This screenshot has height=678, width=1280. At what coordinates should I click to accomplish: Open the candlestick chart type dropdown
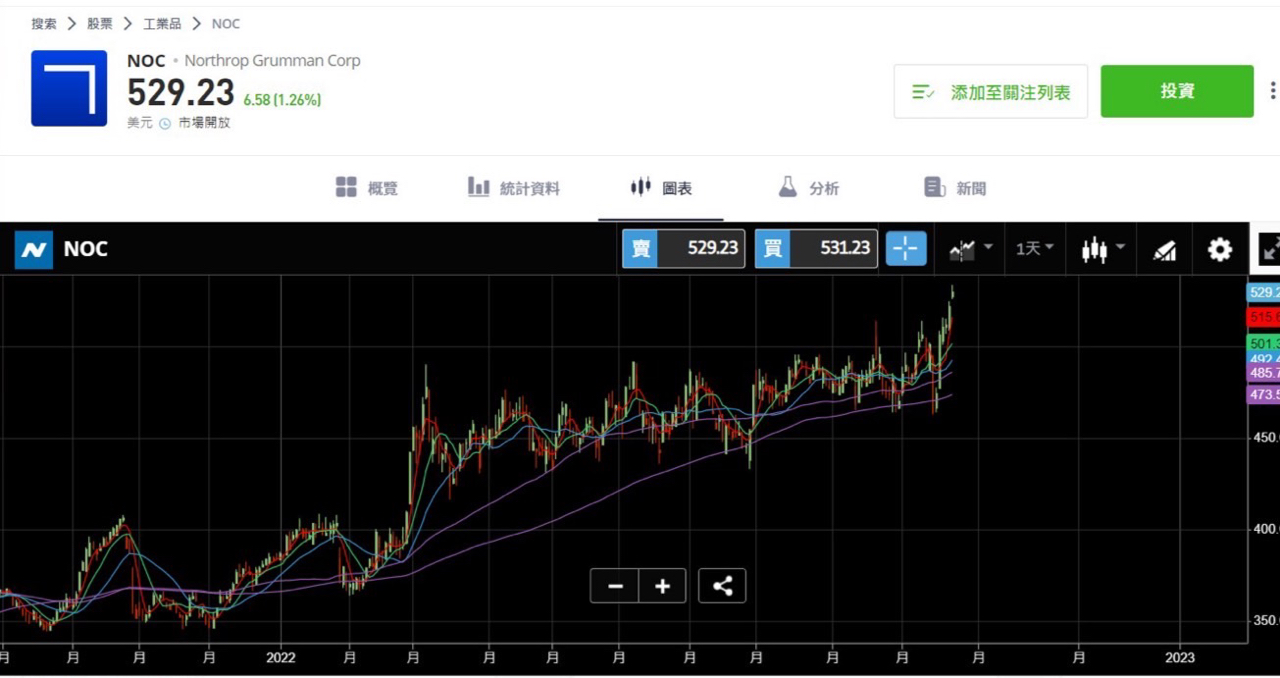(1103, 249)
